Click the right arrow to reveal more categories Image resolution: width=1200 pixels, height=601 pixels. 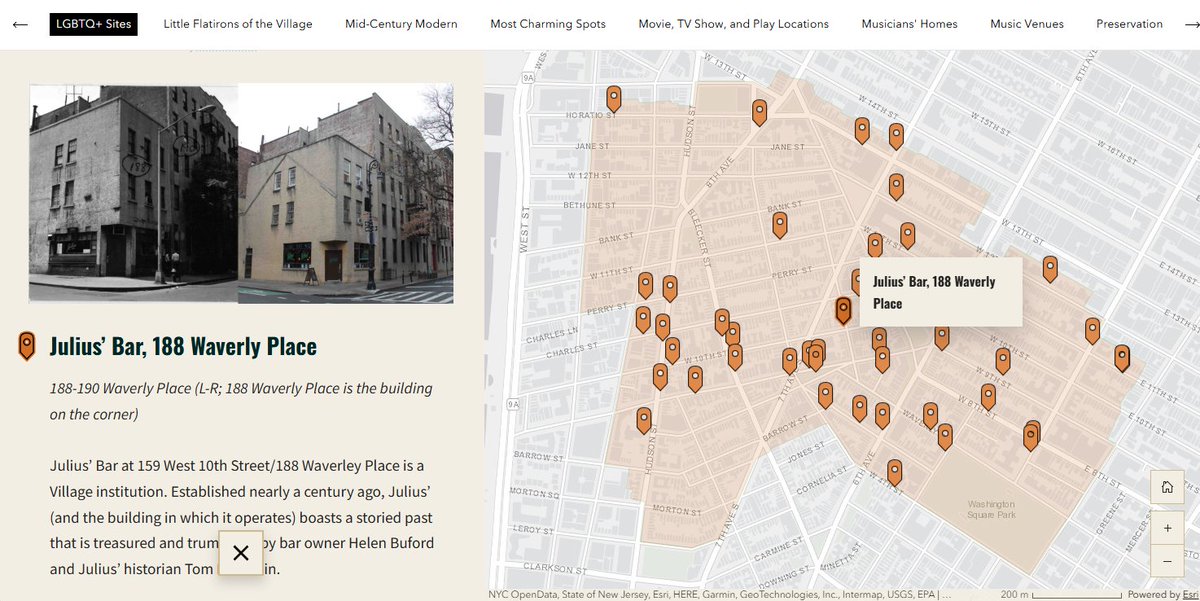[x=1189, y=23]
